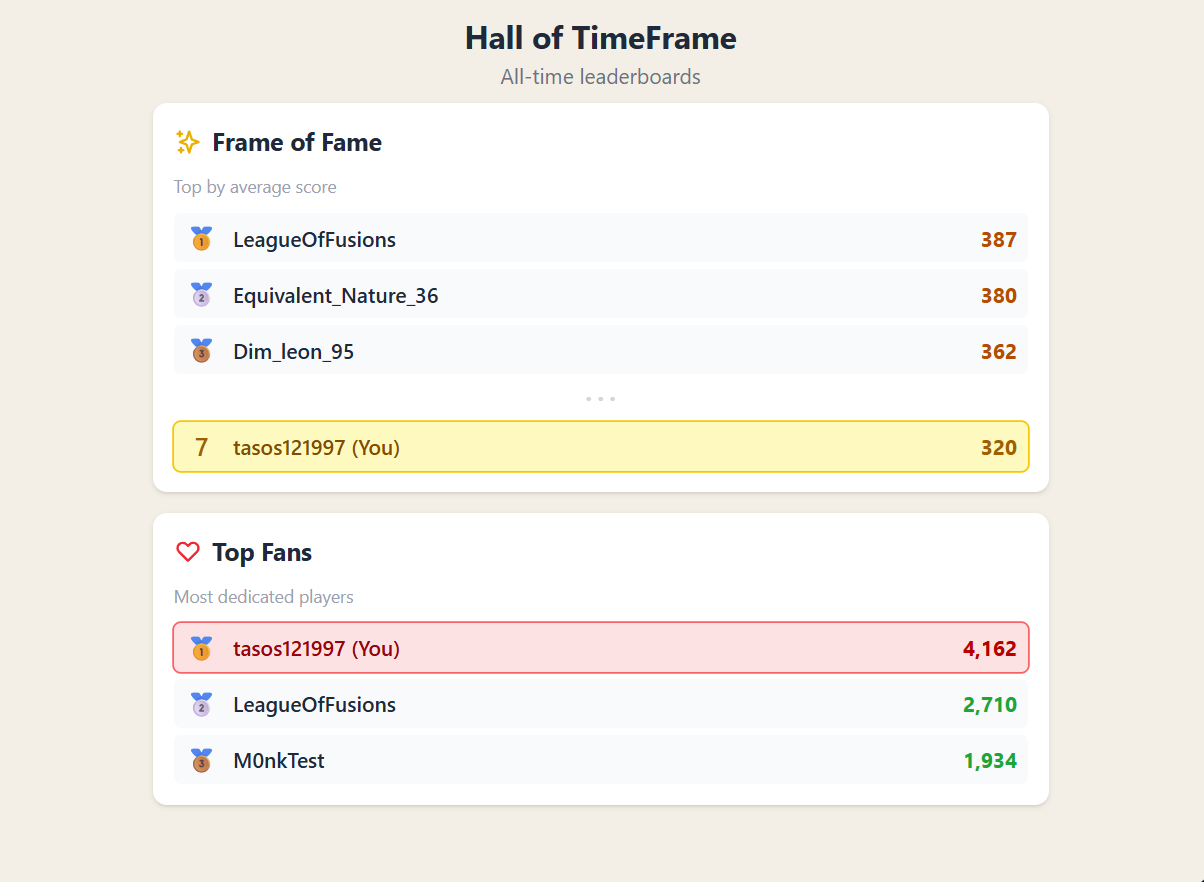Click the Frame of Fame section heading
The width and height of the screenshot is (1204, 882).
297,142
